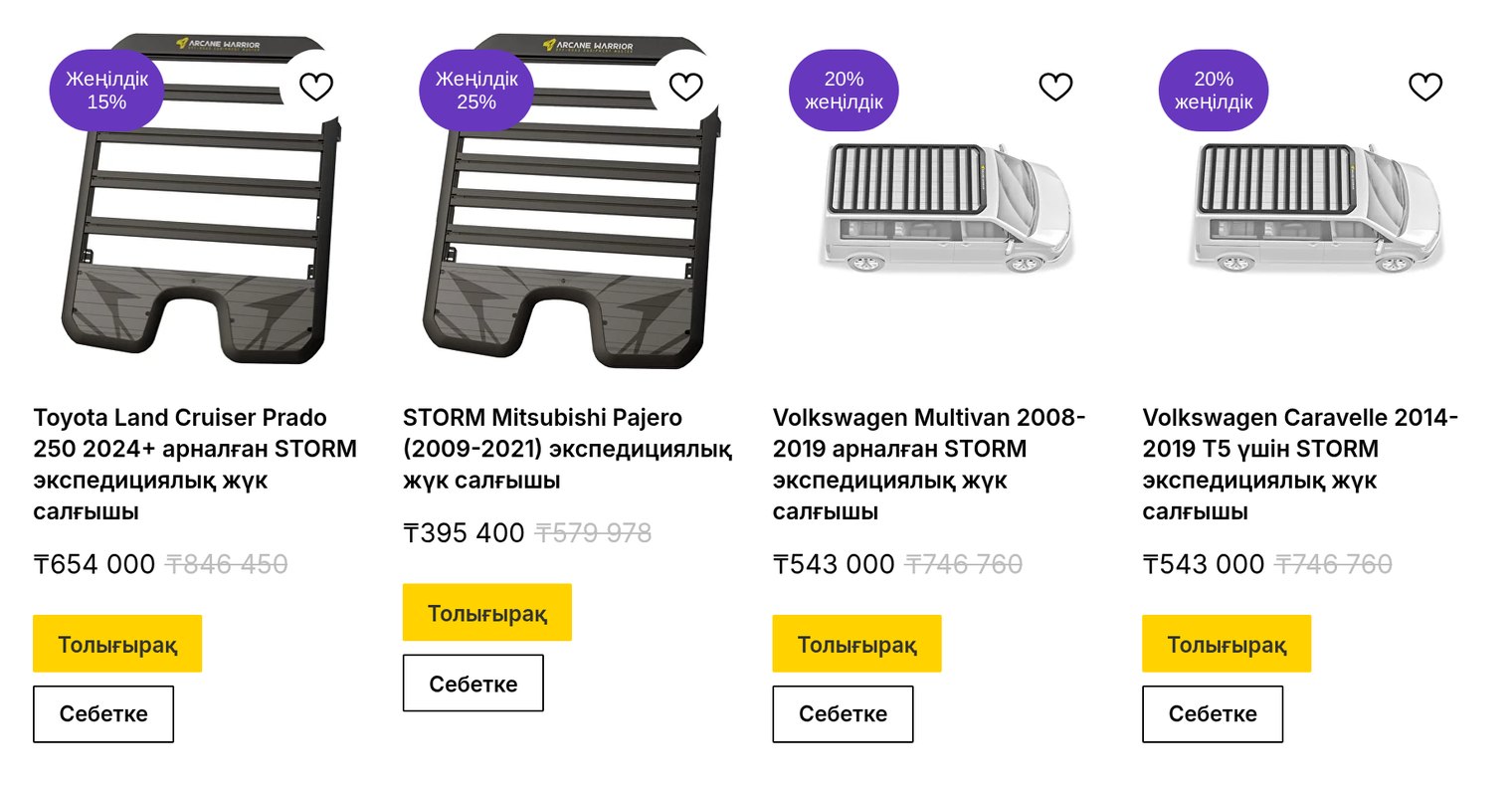This screenshot has height=789, width=1512.
Task: Add Mitsubishi Pajero rack to wishlist heart
Action: click(686, 88)
